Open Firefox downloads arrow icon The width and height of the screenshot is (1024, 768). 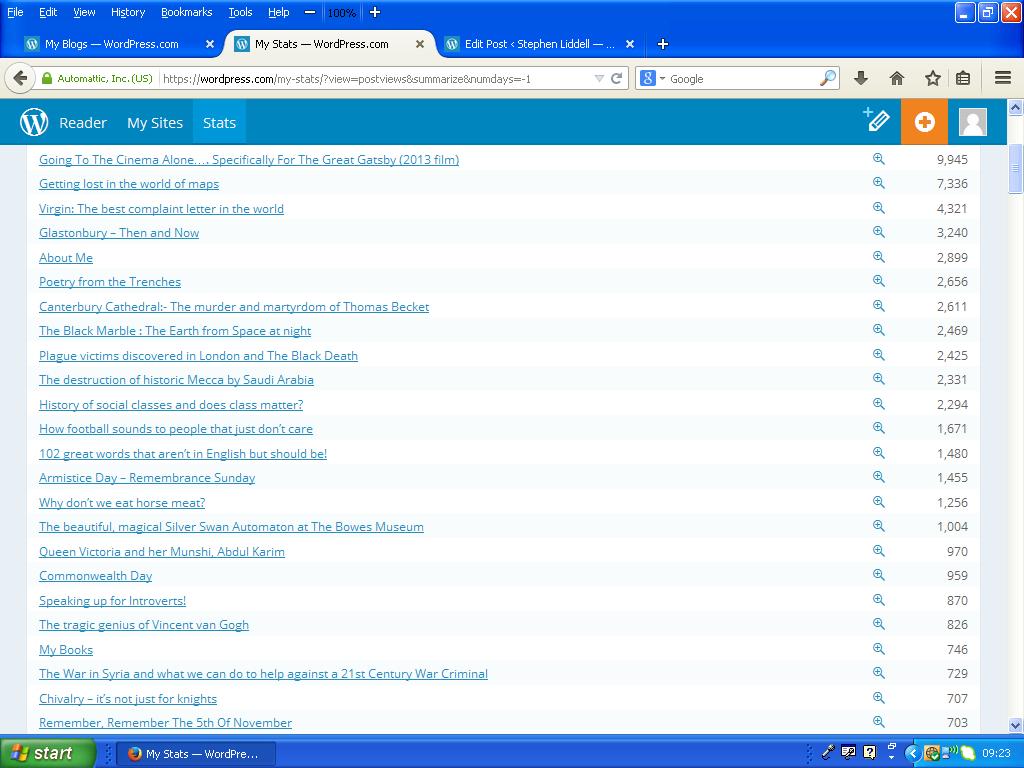(x=861, y=78)
